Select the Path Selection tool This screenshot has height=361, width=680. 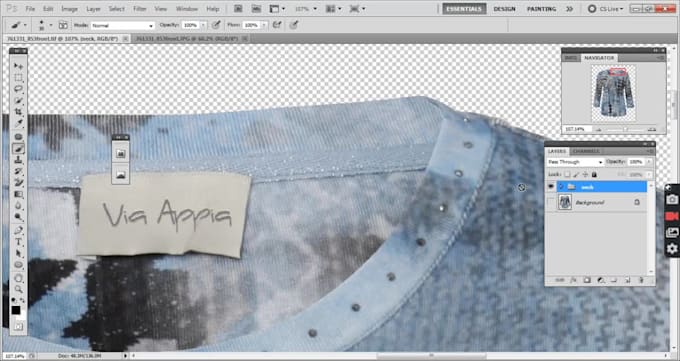pyautogui.click(x=18, y=253)
